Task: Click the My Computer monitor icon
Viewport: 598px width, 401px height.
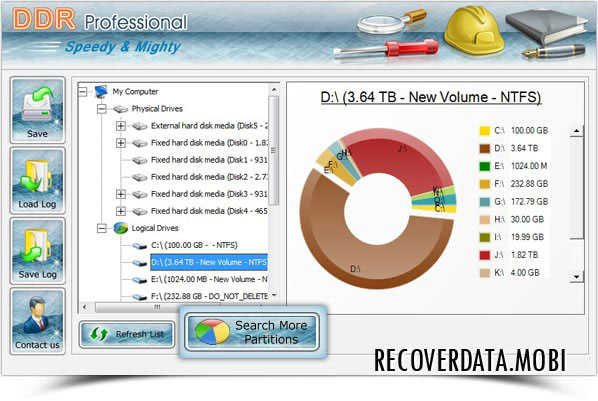Action: [x=101, y=92]
